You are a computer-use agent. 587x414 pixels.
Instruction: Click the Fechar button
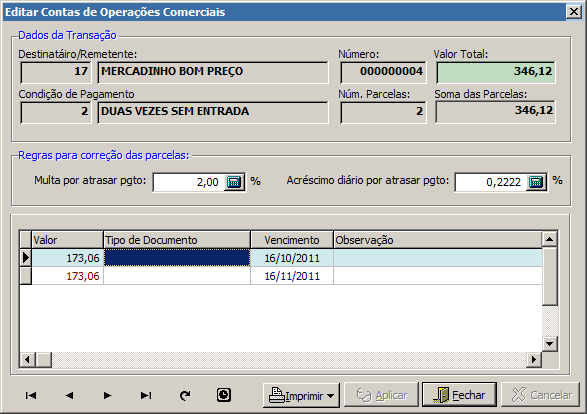[x=459, y=395]
